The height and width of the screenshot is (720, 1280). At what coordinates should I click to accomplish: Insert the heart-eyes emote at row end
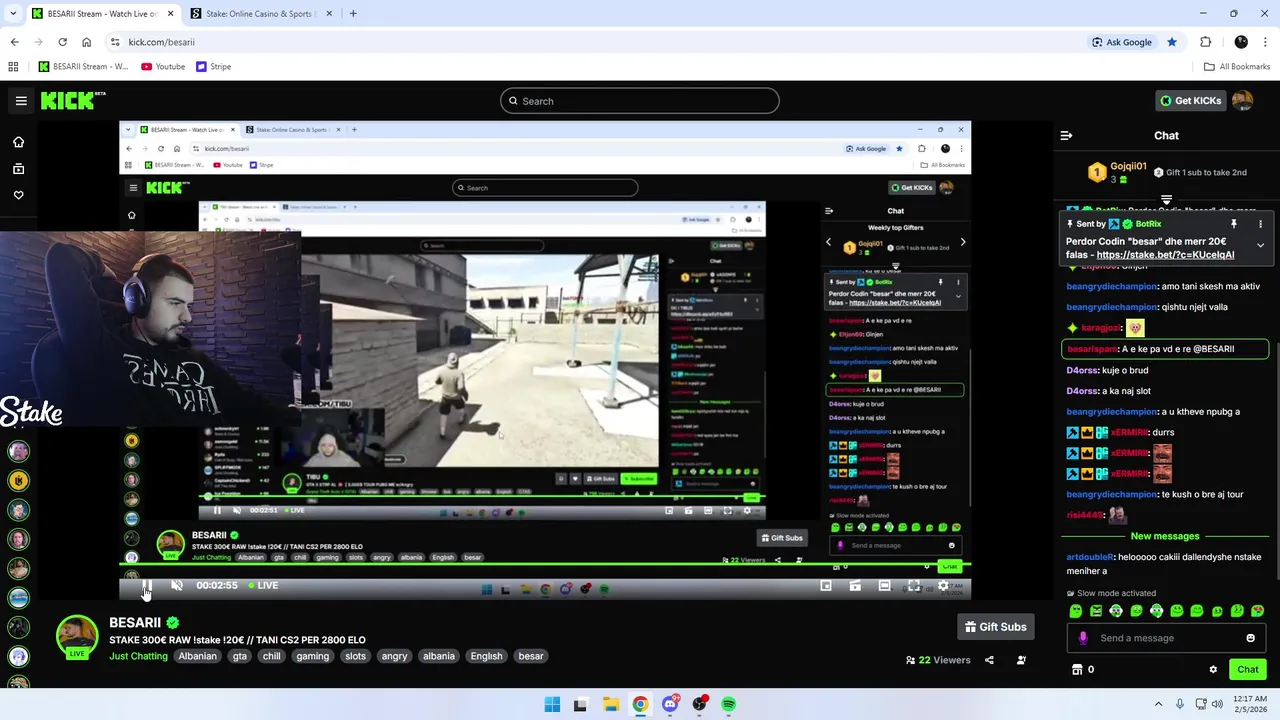tap(1257, 611)
